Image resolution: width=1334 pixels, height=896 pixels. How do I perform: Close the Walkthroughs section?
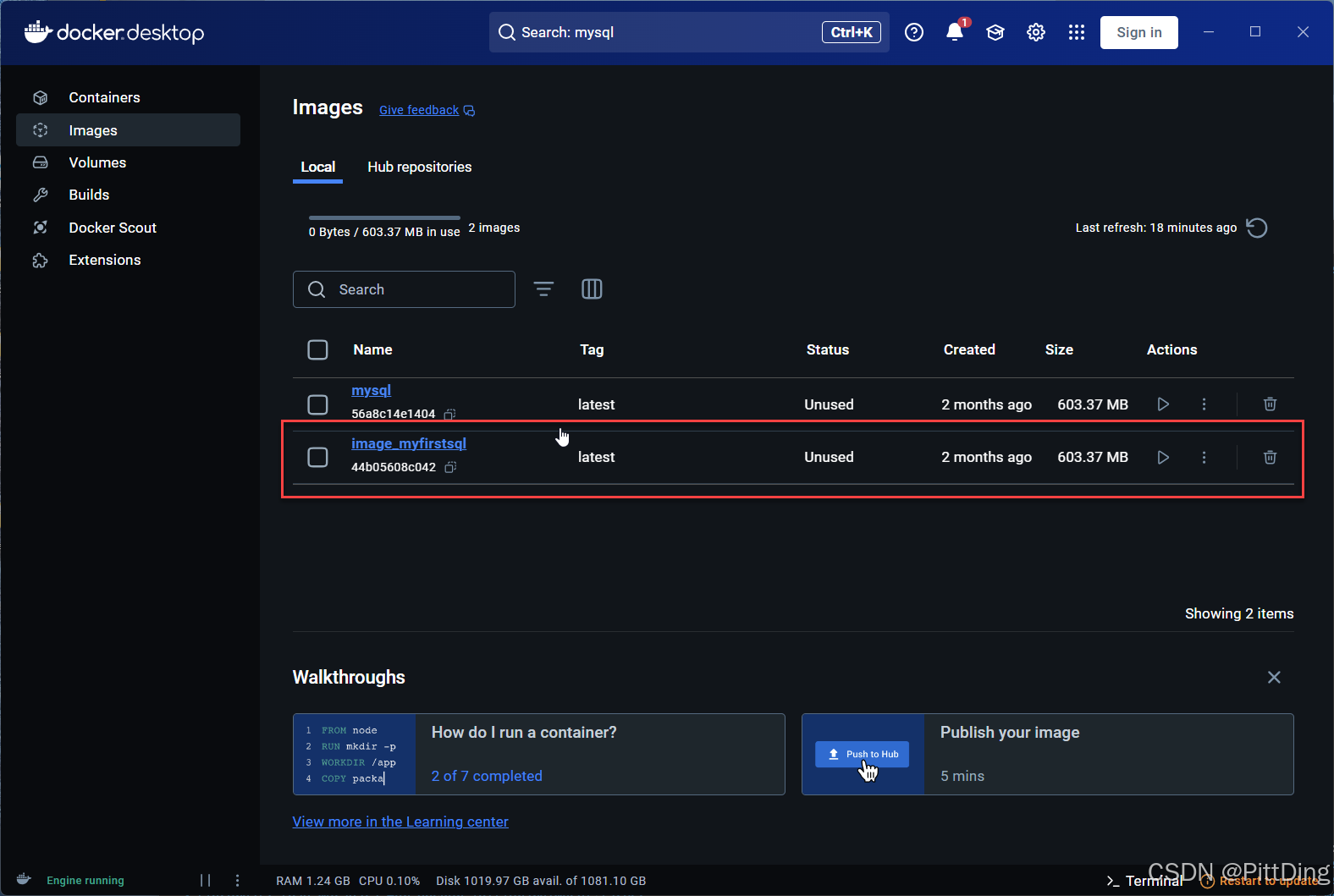click(x=1274, y=677)
